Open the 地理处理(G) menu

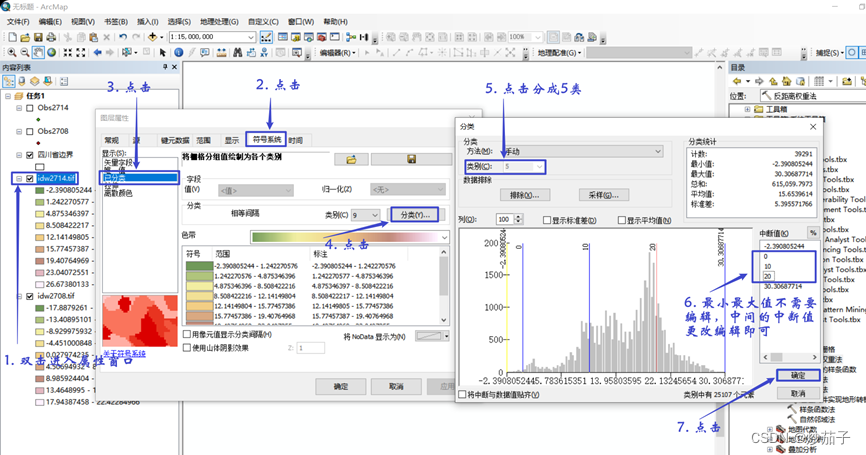tap(219, 22)
